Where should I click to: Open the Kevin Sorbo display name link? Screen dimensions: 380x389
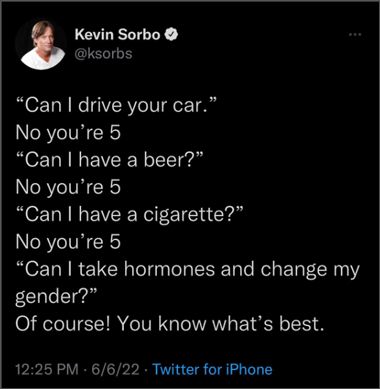coord(117,34)
